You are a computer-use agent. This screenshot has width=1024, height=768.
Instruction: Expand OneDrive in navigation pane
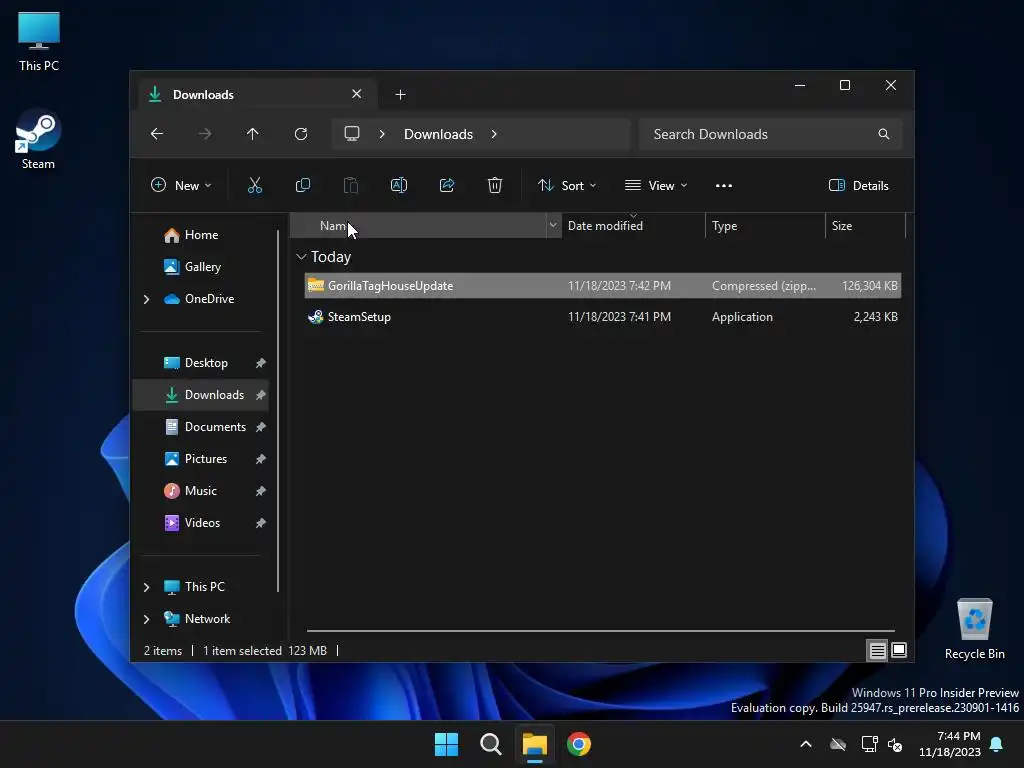pos(146,299)
